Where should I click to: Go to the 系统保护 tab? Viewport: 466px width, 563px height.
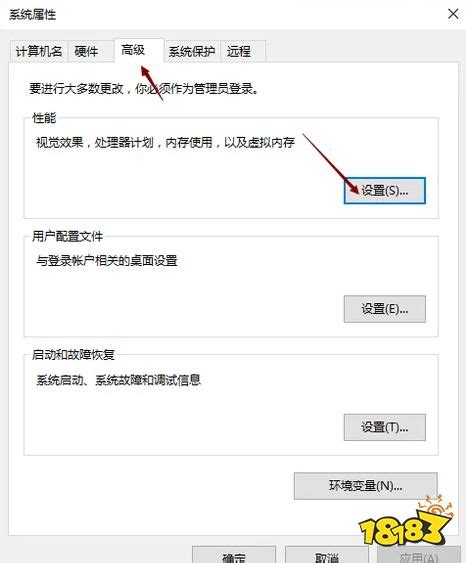click(192, 51)
